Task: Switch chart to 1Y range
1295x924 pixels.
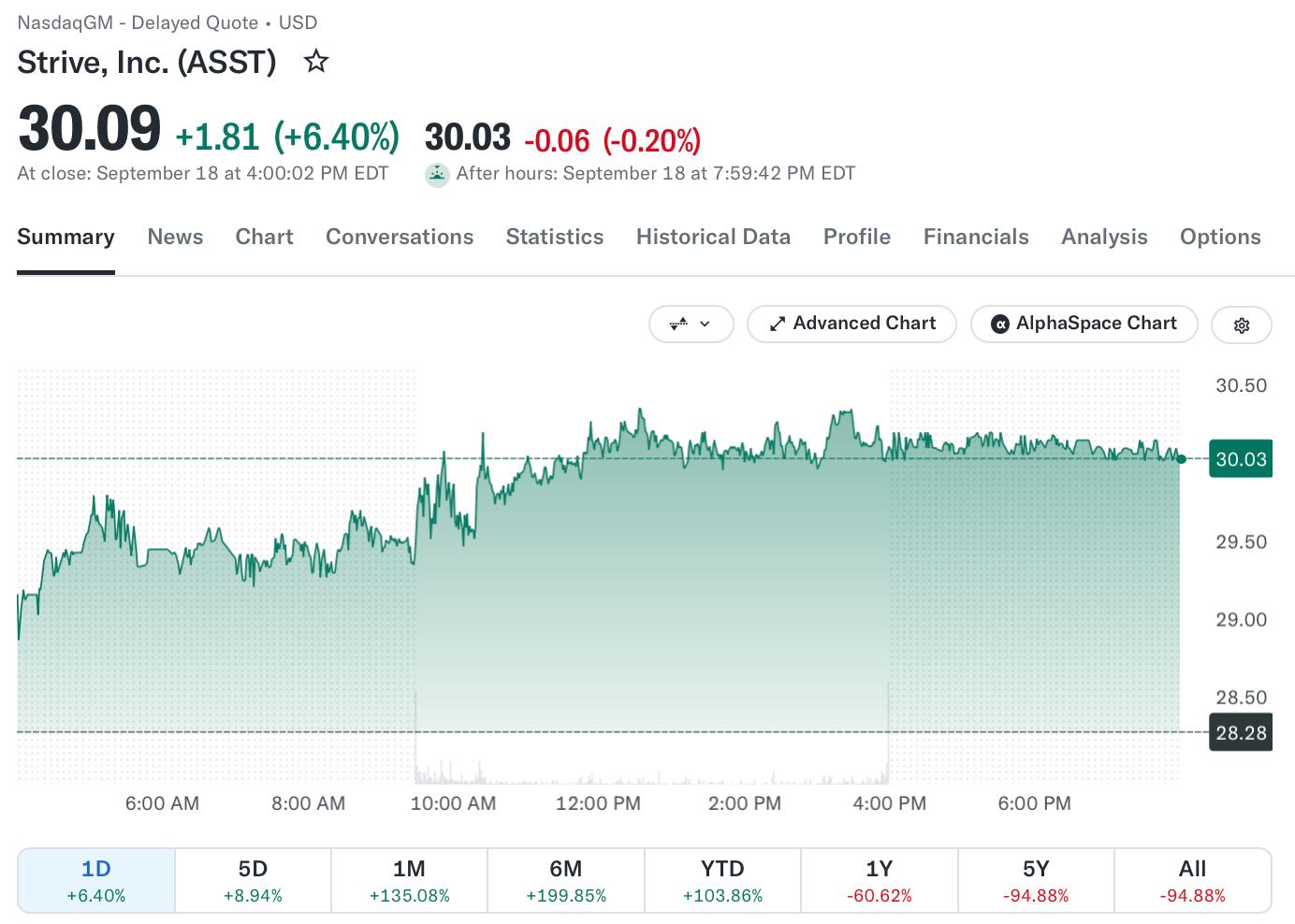Action: (880, 880)
